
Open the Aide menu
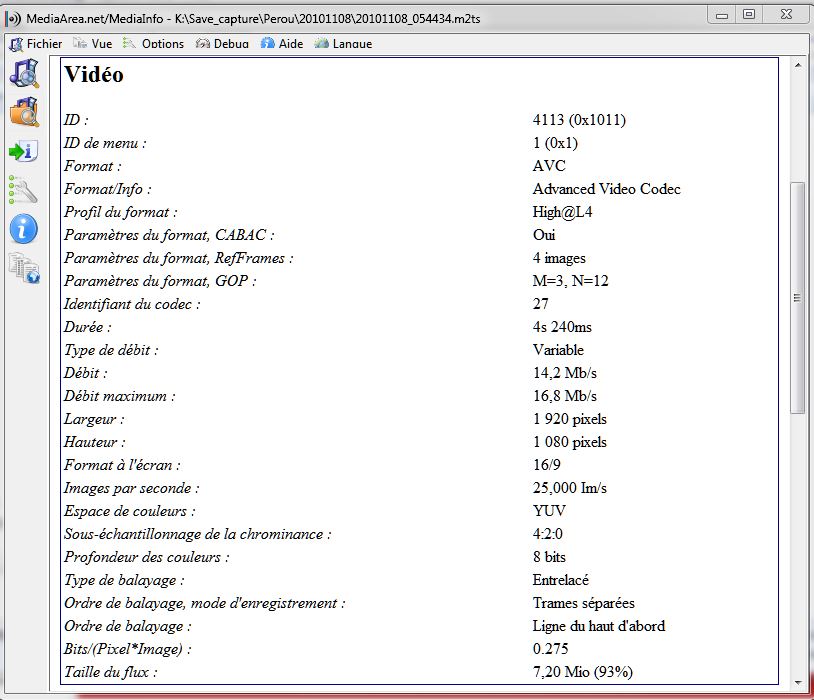coord(282,44)
